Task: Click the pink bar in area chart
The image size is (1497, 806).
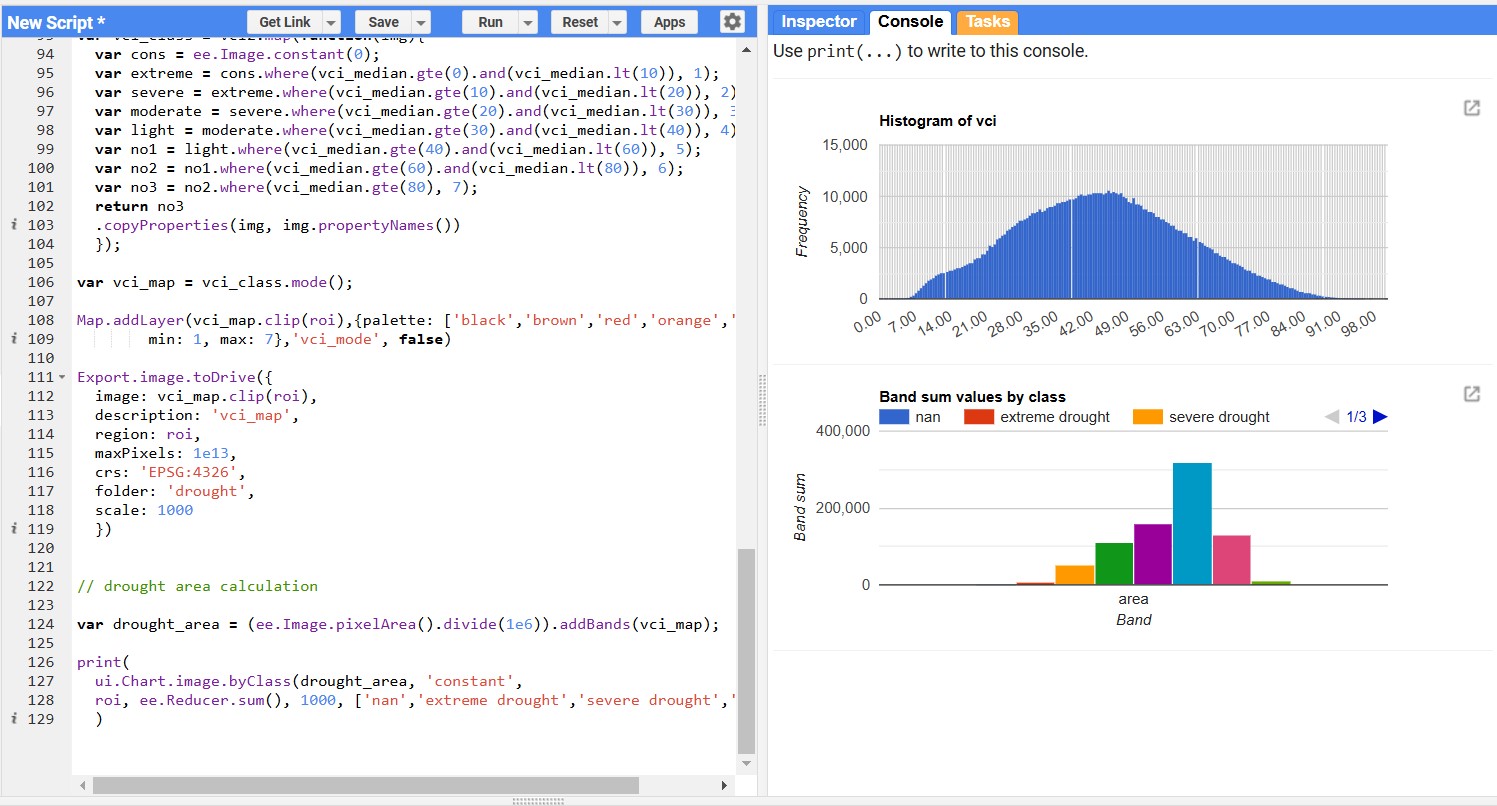Action: point(1231,560)
